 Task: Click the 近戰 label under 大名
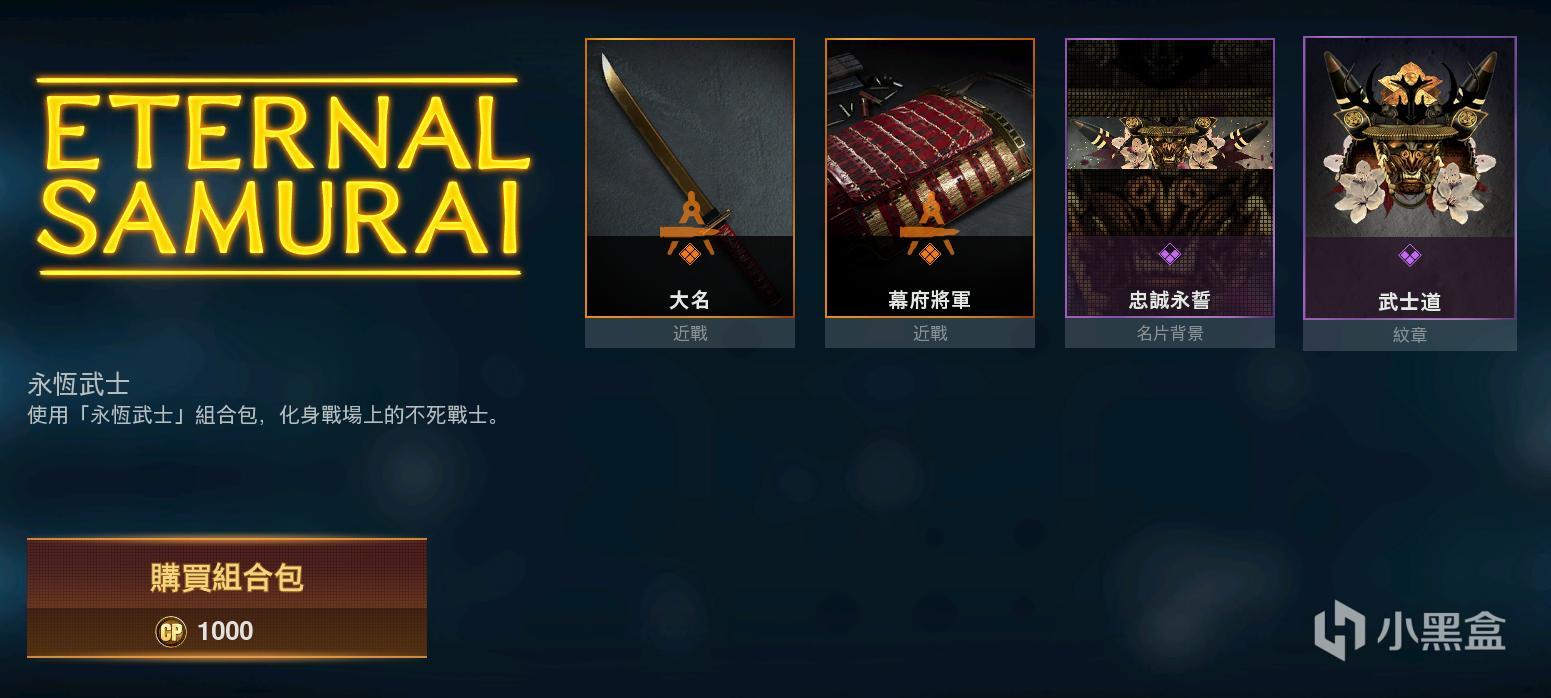pyautogui.click(x=690, y=333)
